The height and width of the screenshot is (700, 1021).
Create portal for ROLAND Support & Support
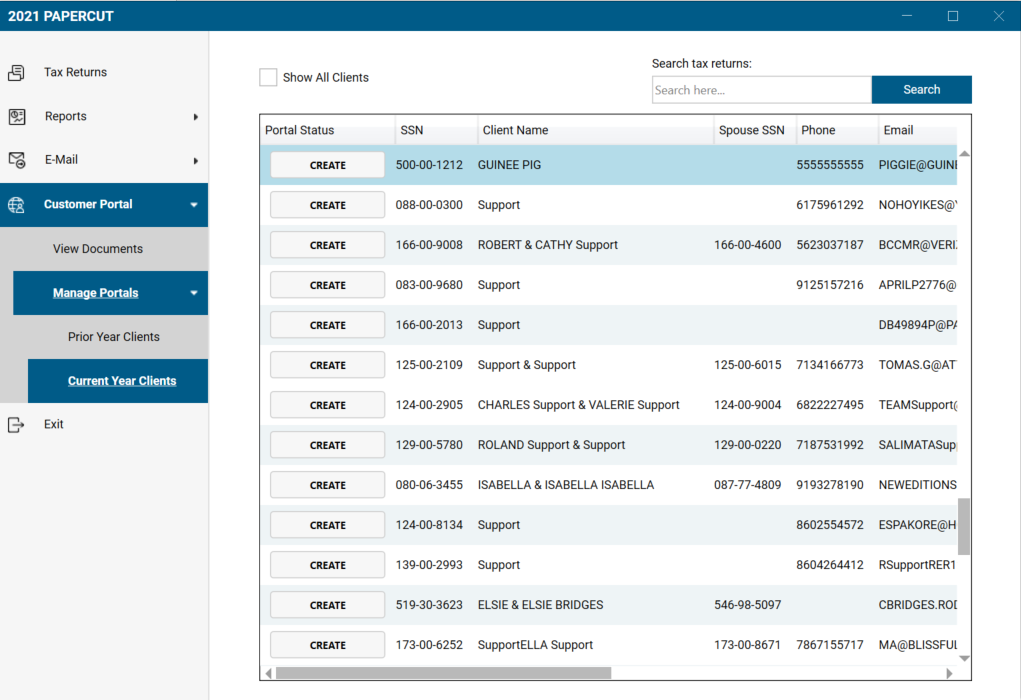click(328, 445)
